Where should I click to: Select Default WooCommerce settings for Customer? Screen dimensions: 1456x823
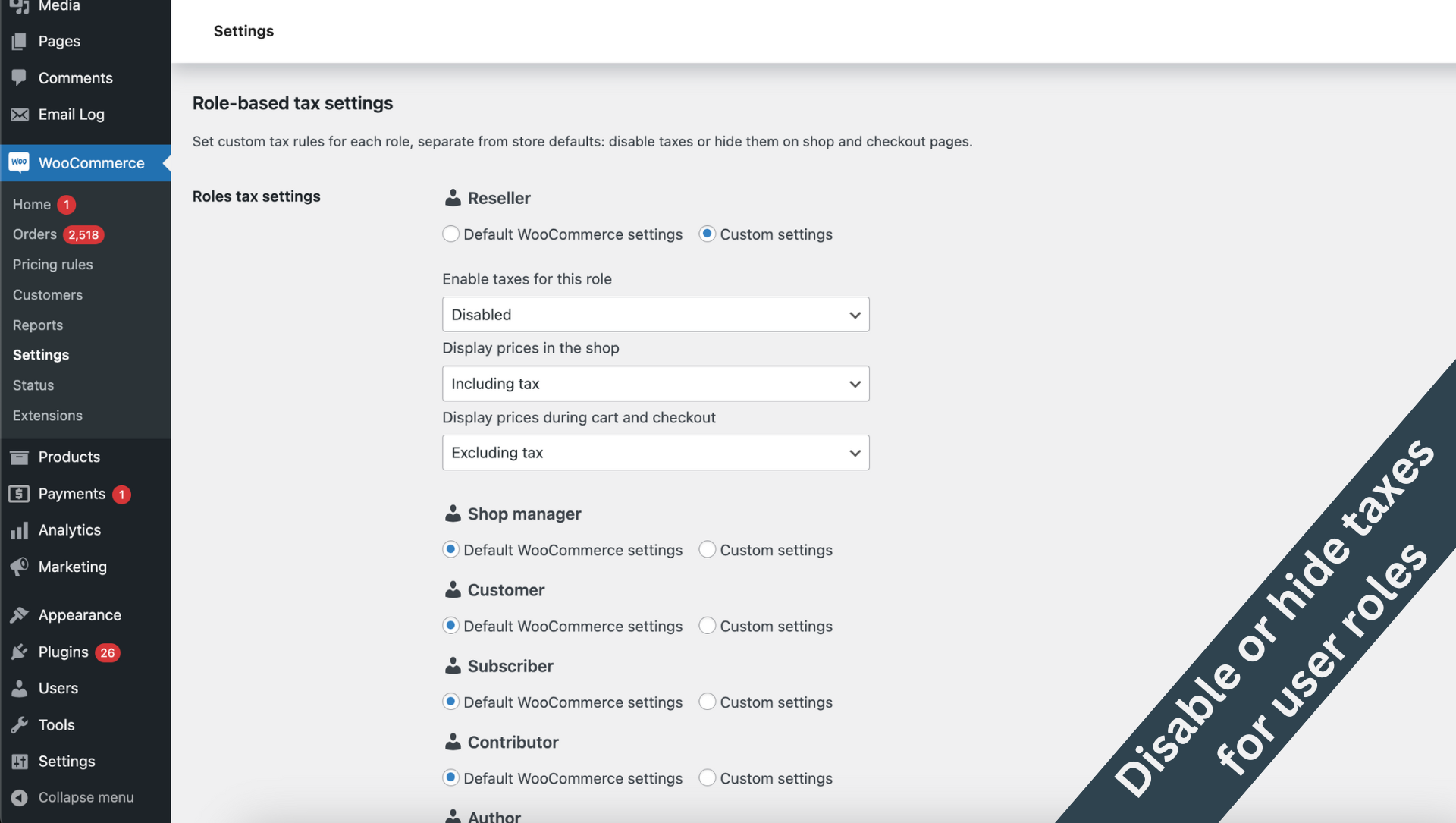[x=450, y=626]
